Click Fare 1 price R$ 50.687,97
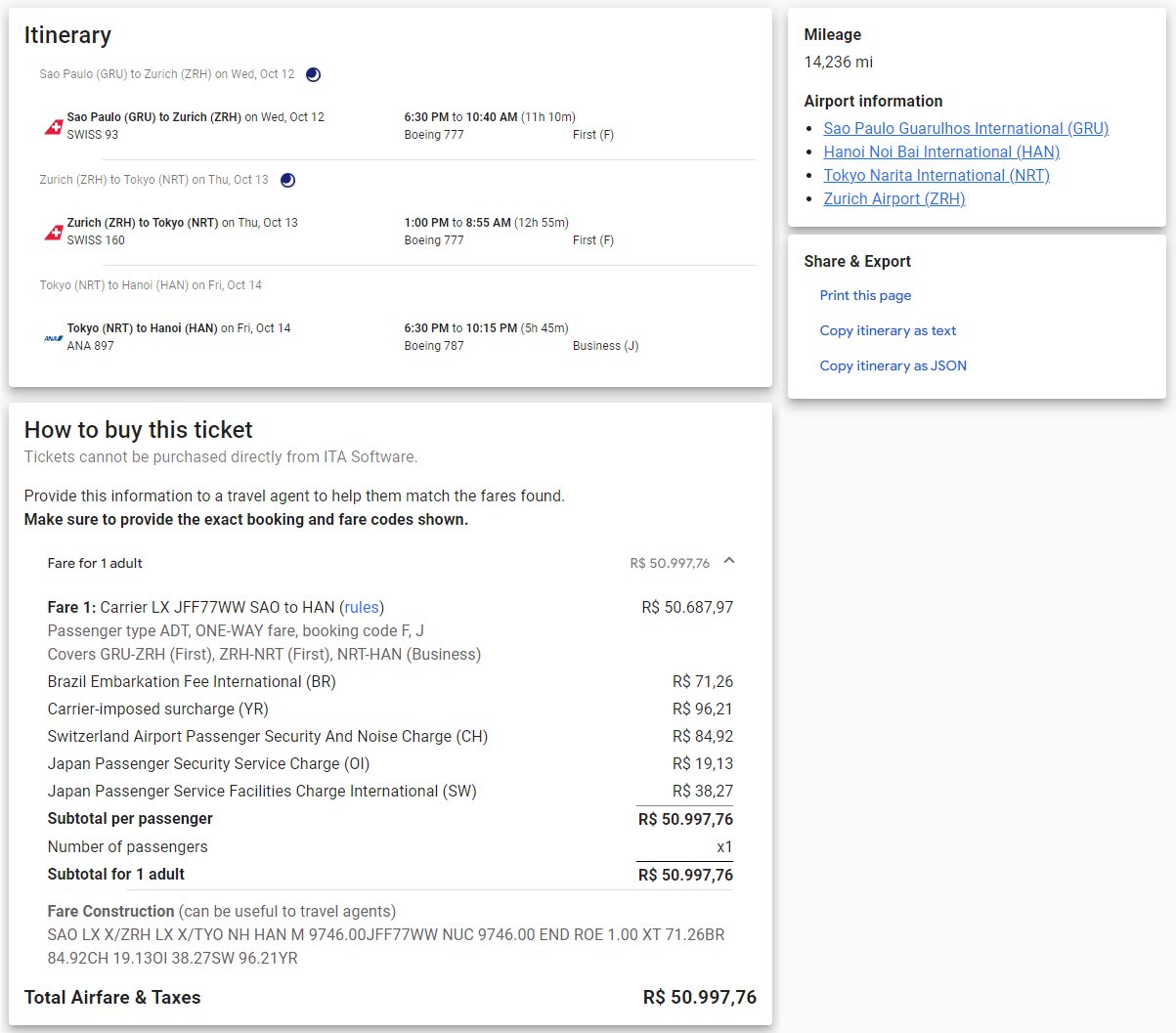 (x=687, y=607)
